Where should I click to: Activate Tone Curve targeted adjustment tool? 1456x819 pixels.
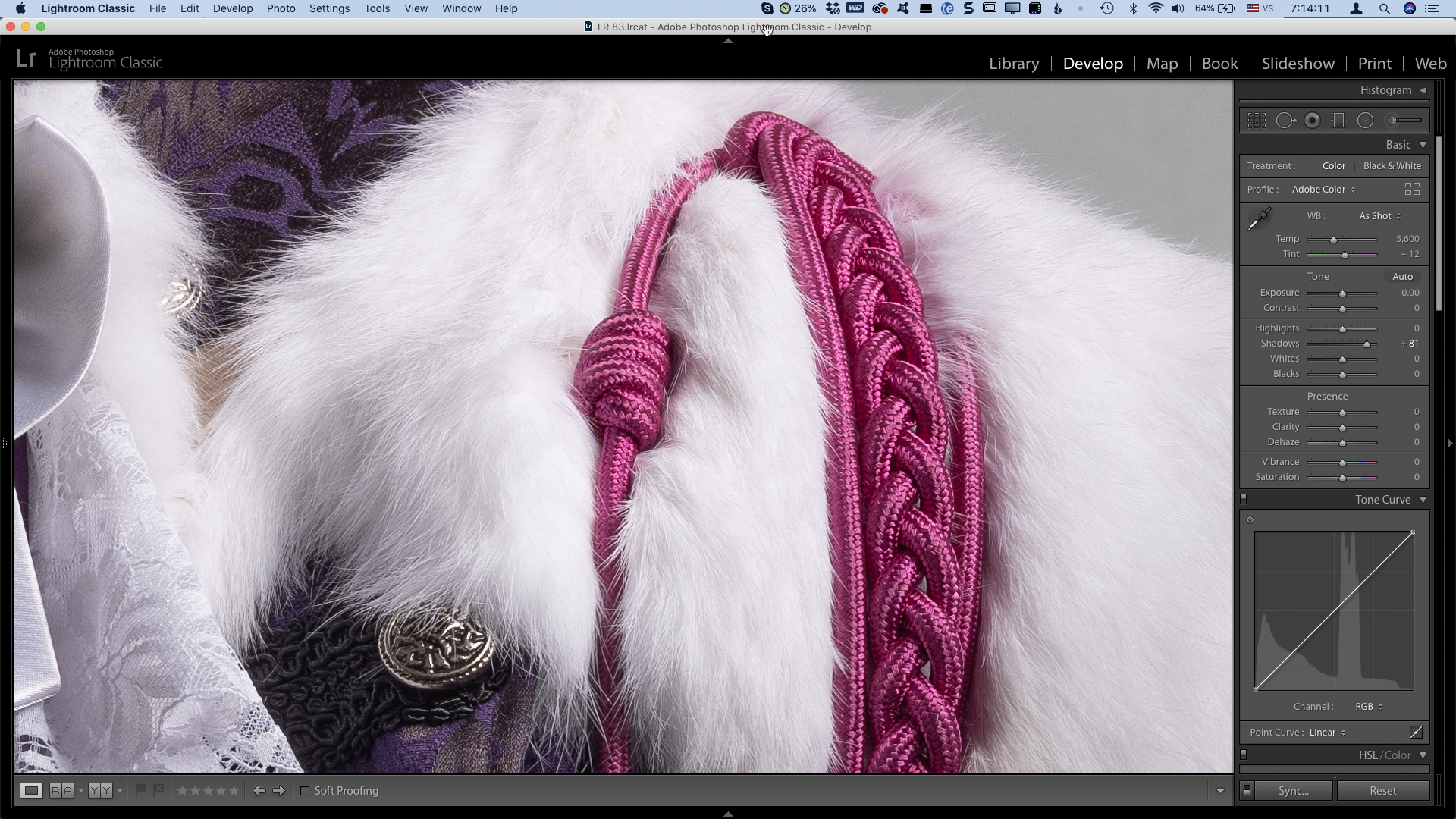[x=1250, y=519]
